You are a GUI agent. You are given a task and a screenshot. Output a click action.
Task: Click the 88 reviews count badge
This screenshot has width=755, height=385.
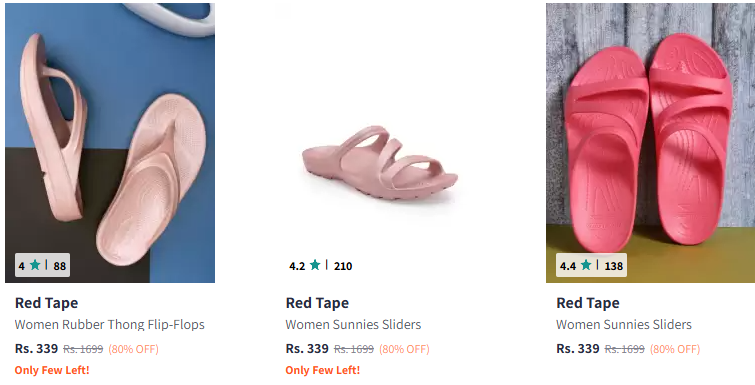click(60, 266)
